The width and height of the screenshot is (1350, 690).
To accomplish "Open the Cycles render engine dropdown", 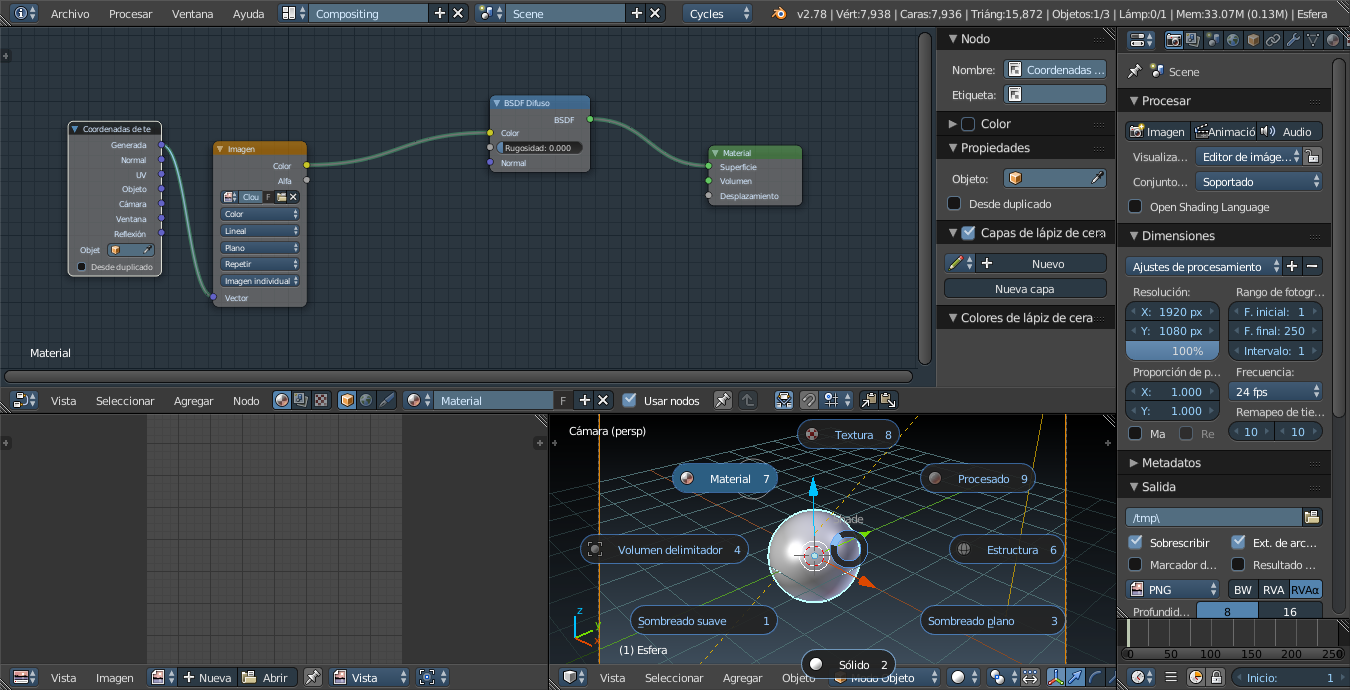I will 719,14.
